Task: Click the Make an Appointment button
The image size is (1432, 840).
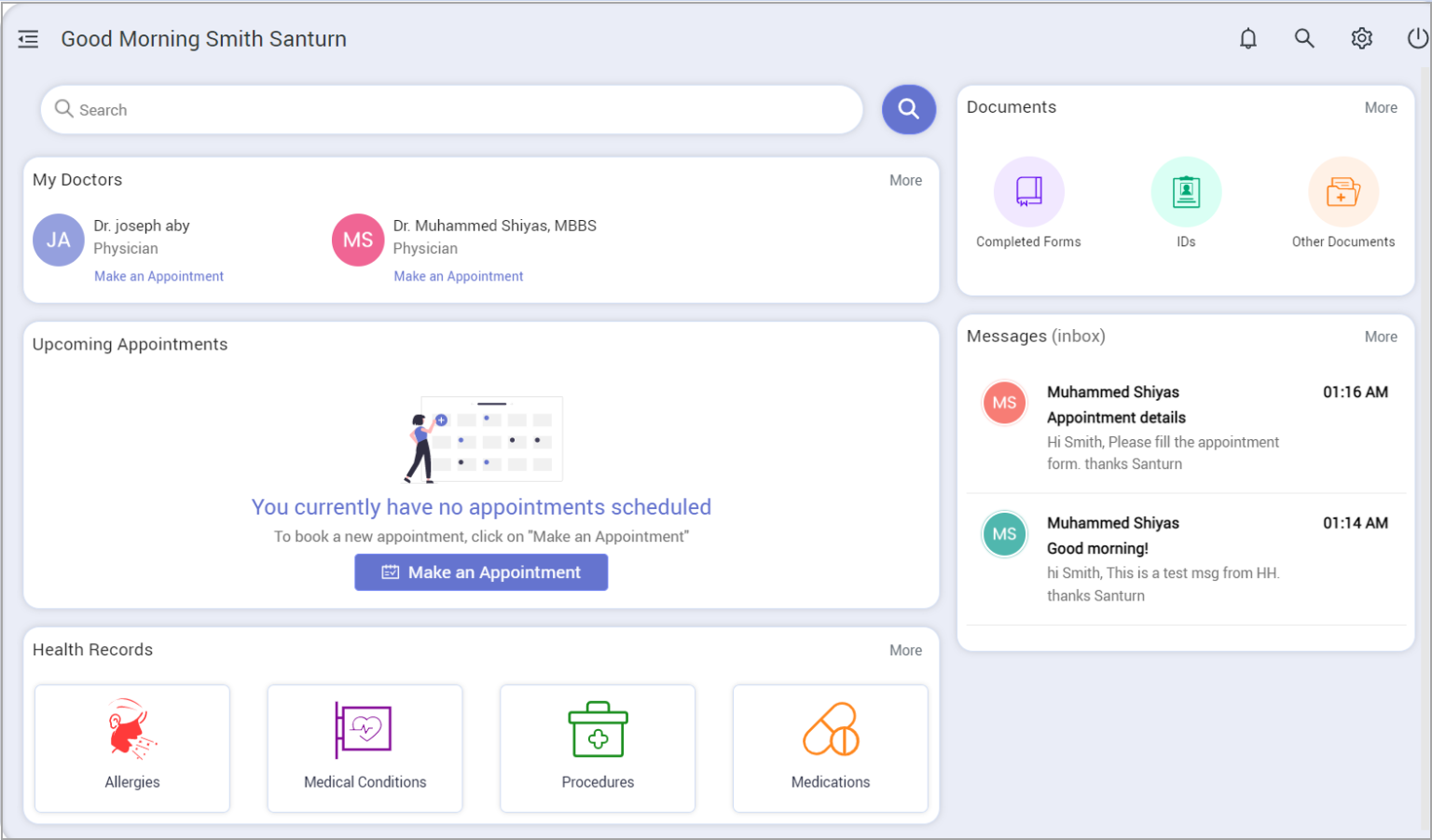Action: click(481, 571)
